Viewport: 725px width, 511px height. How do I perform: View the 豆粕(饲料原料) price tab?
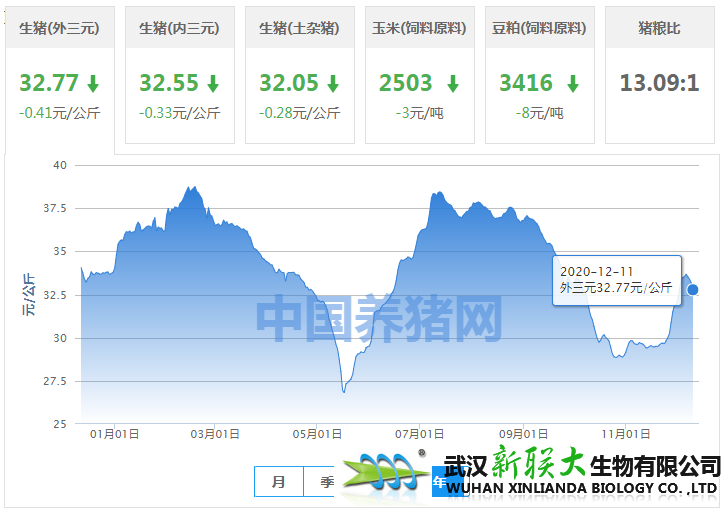point(539,28)
